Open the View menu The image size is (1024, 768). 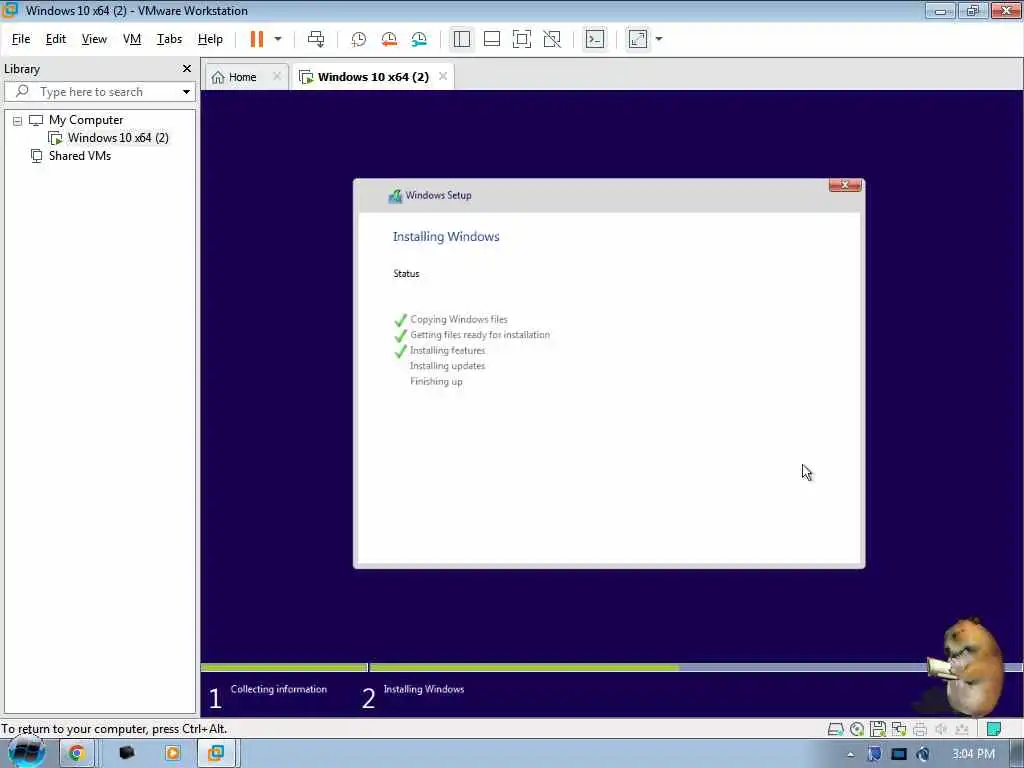click(94, 39)
